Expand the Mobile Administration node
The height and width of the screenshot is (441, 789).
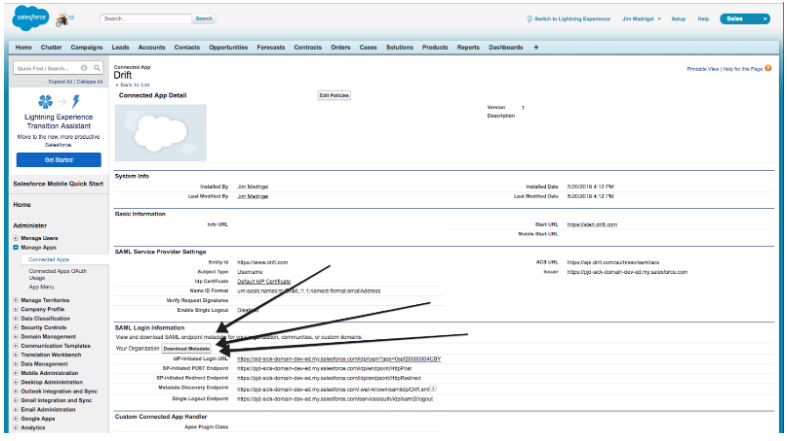(x=16, y=373)
